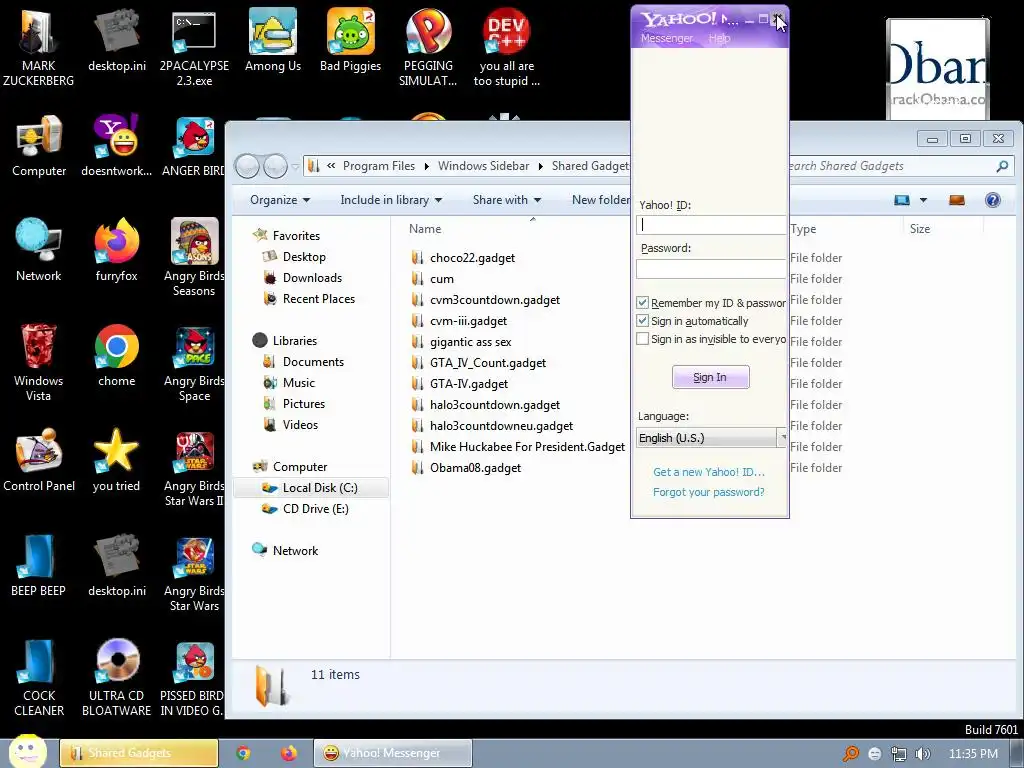1024x768 pixels.
Task: Open the change view options arrow
Action: (923, 200)
